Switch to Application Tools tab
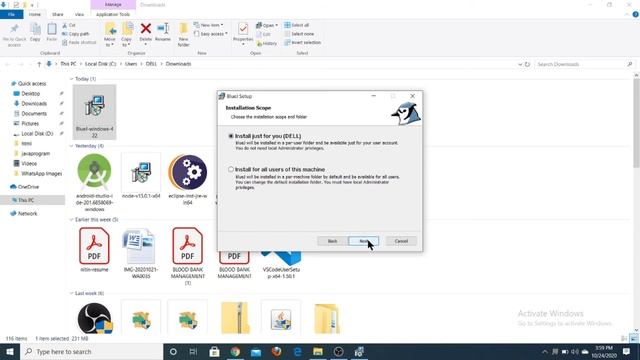 click(113, 14)
